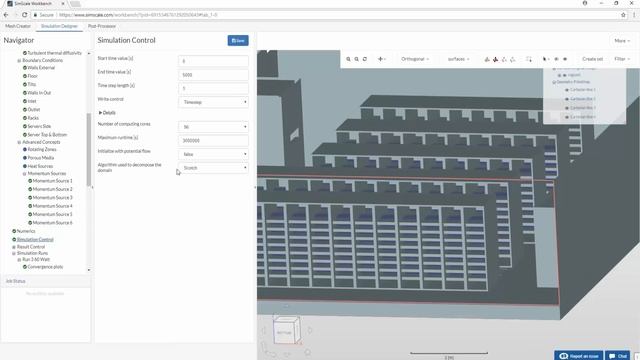Save the Simulation Control settings
Screen dimensions: 640x360
click(238, 40)
